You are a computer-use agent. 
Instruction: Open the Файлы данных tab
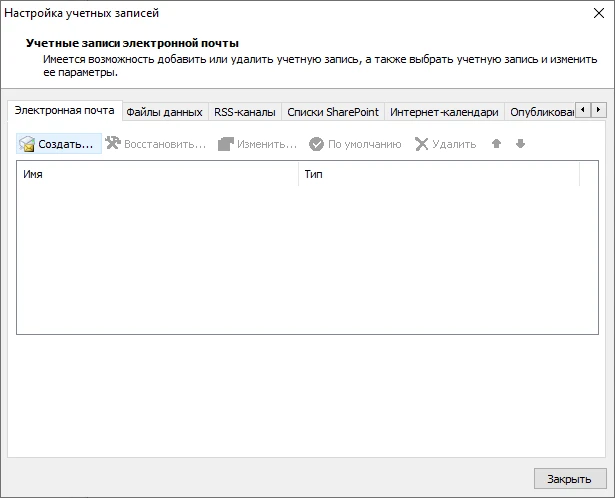(164, 112)
